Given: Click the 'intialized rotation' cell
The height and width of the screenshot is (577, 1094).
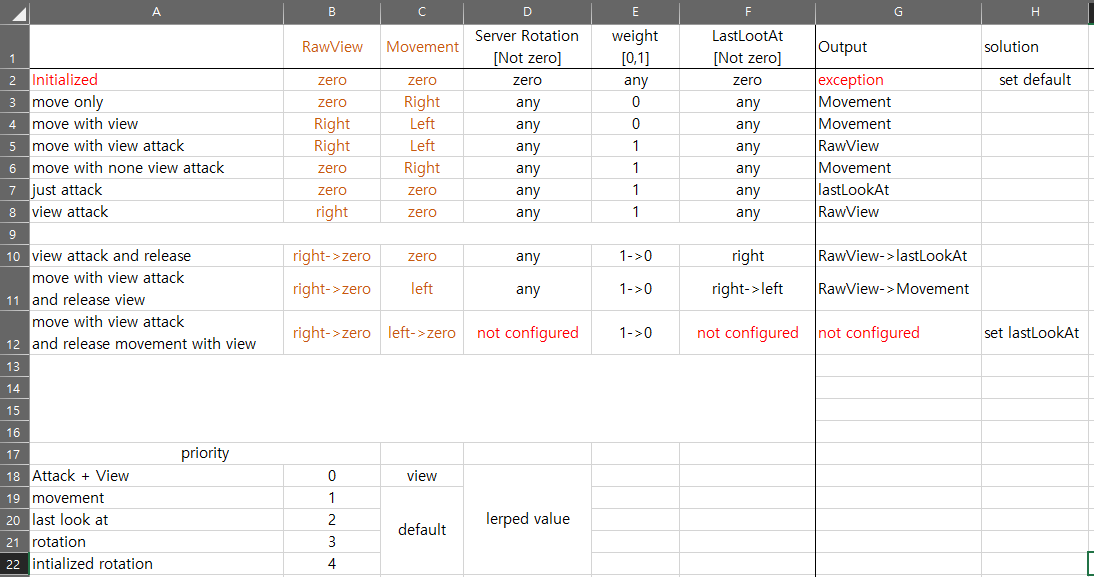Looking at the screenshot, I should pyautogui.click(x=156, y=564).
